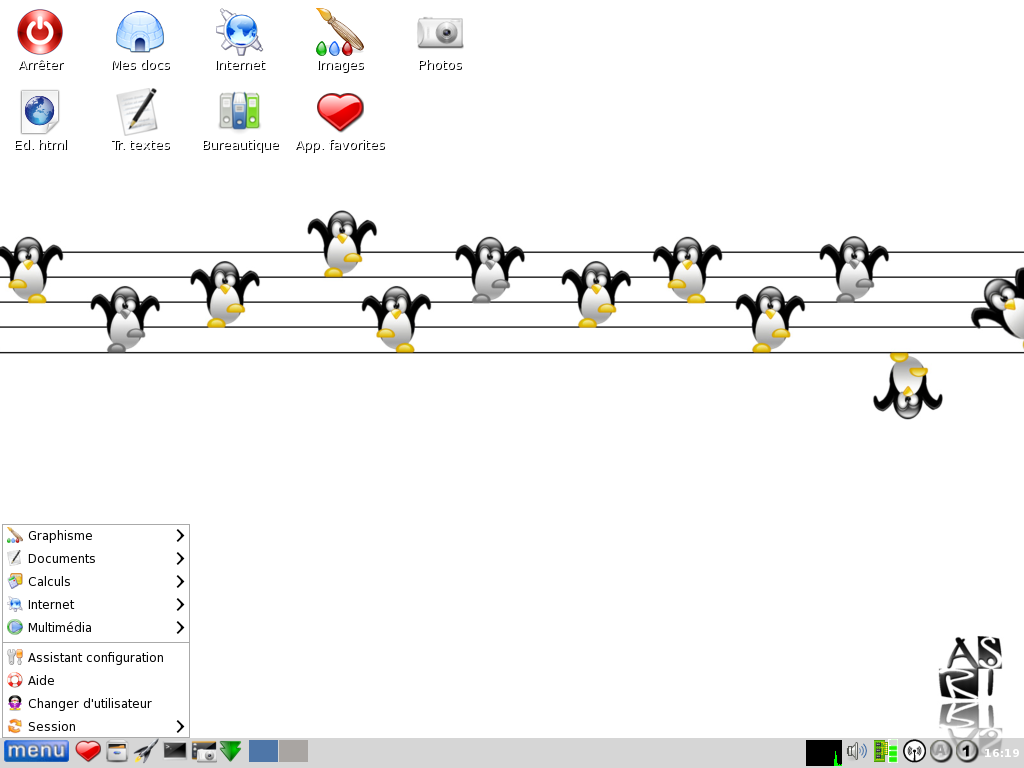Click the speaker volume icon in tray
Image resolution: width=1024 pixels, height=768 pixels.
pos(857,751)
